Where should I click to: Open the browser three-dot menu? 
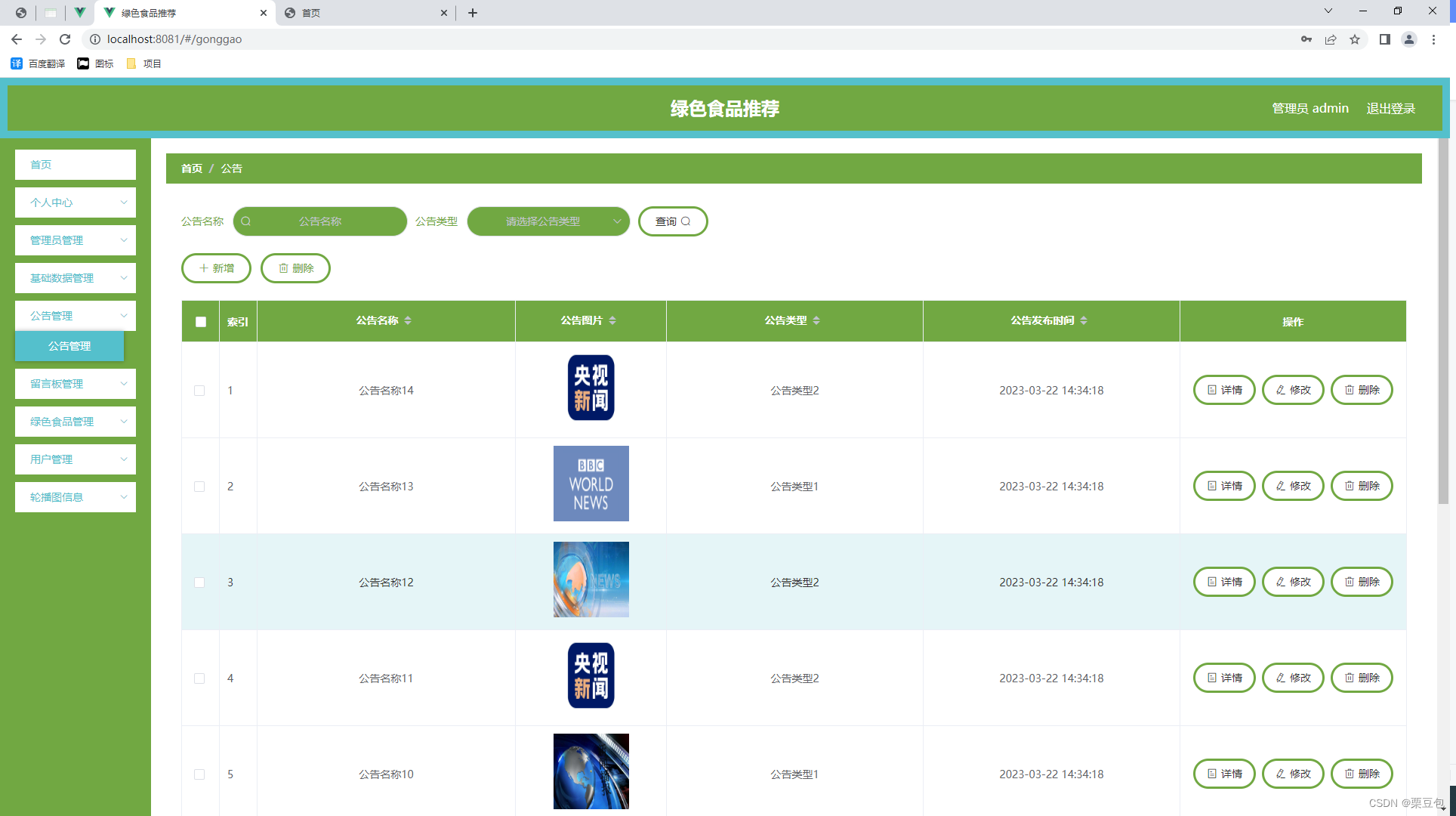point(1433,39)
